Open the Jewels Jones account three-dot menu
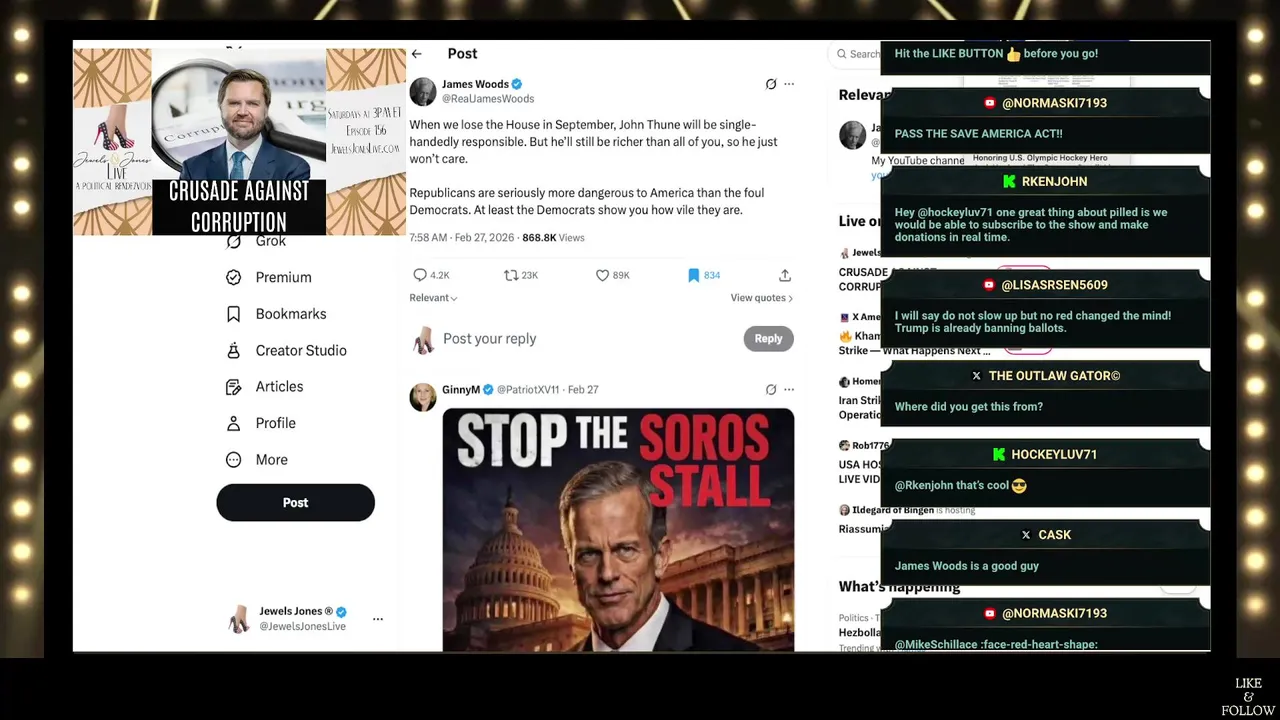The width and height of the screenshot is (1280, 720). tap(378, 619)
